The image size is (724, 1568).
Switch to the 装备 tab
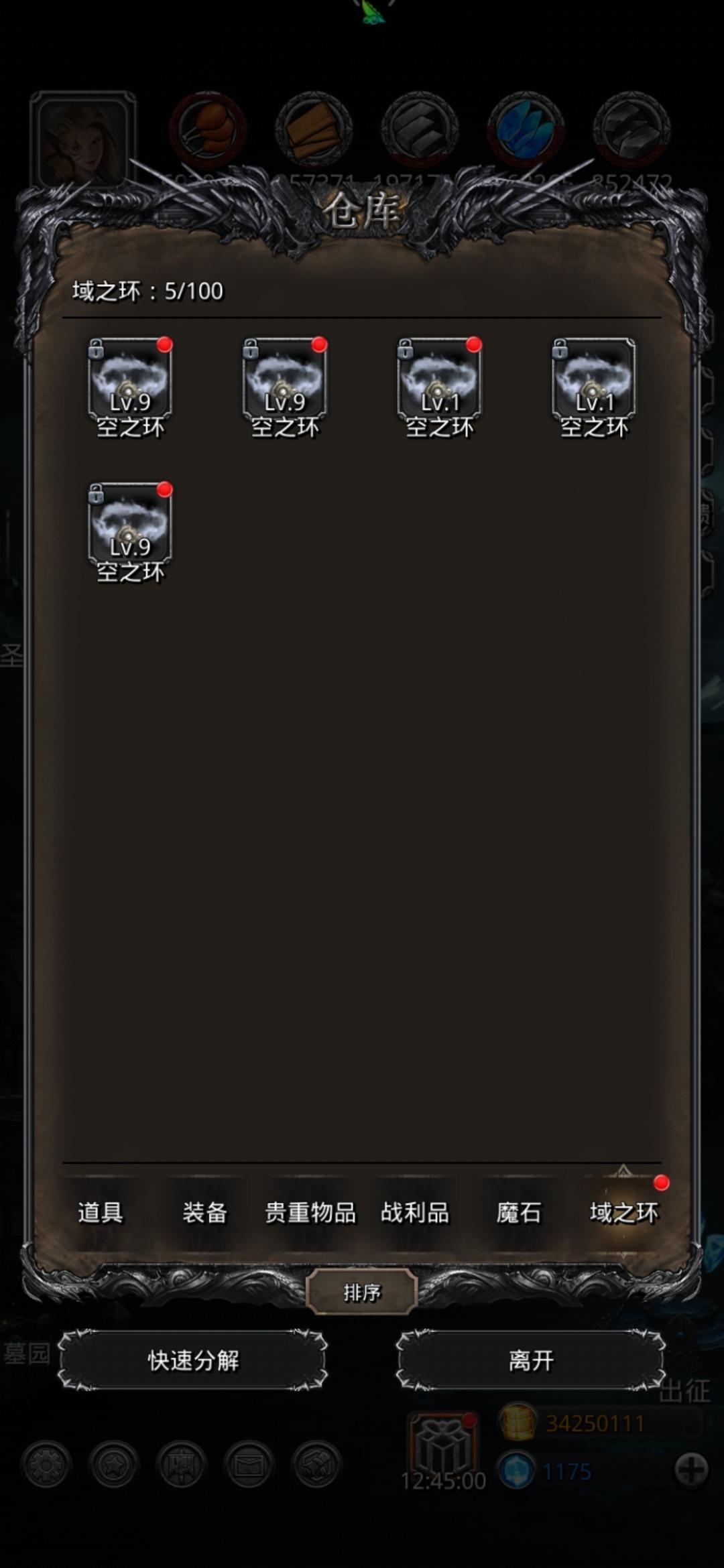tap(205, 1213)
